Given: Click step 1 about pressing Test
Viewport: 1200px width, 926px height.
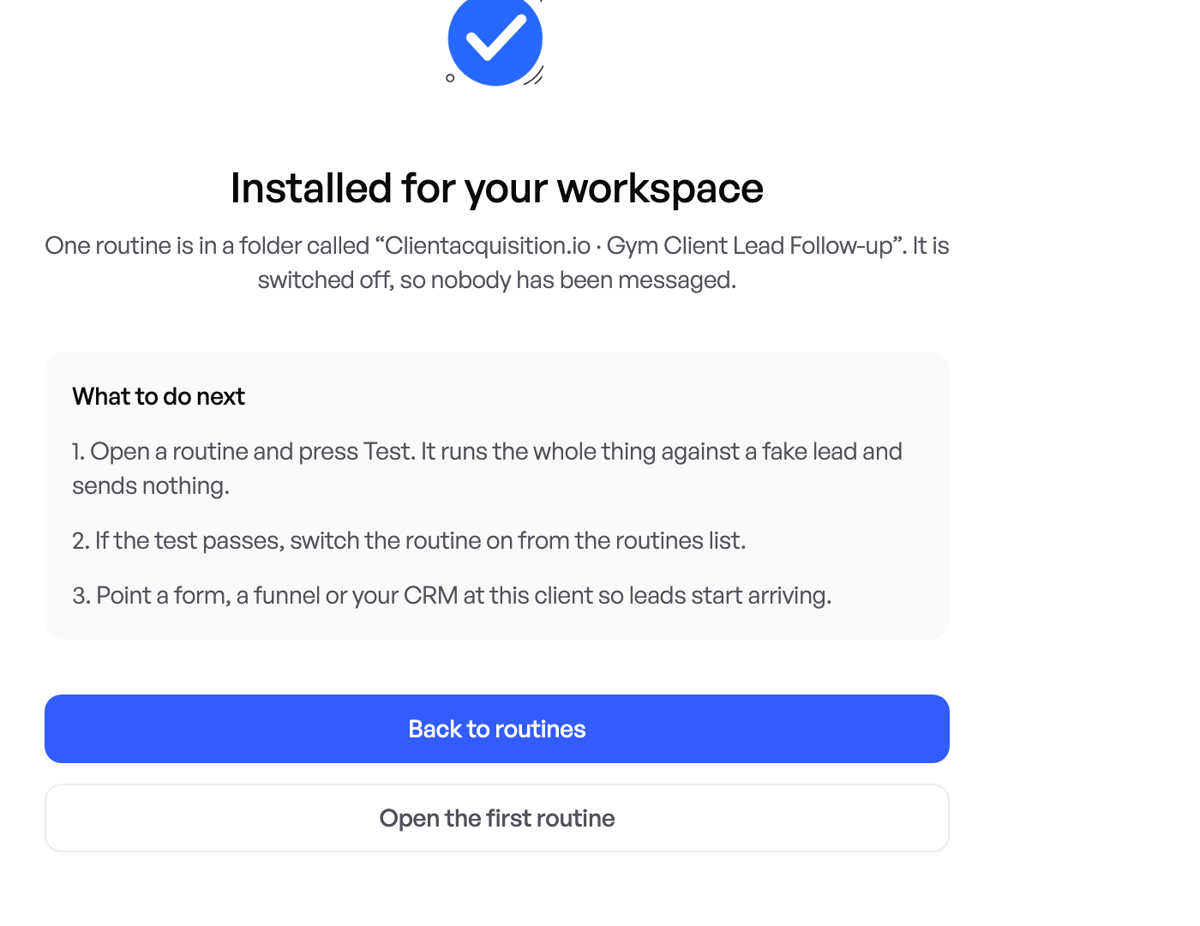Looking at the screenshot, I should tap(487, 468).
